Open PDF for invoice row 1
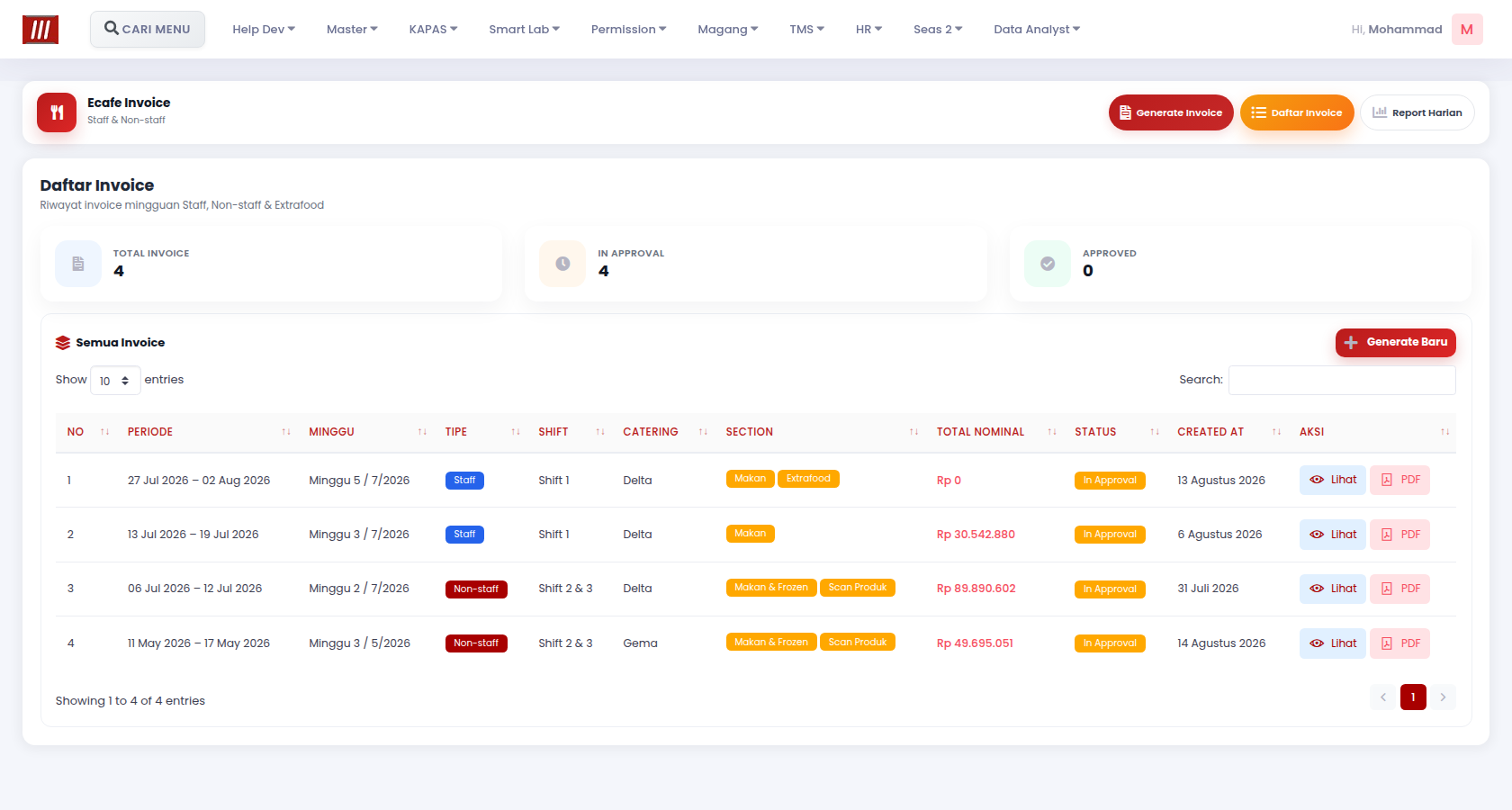The width and height of the screenshot is (1512, 810). 1399,480
